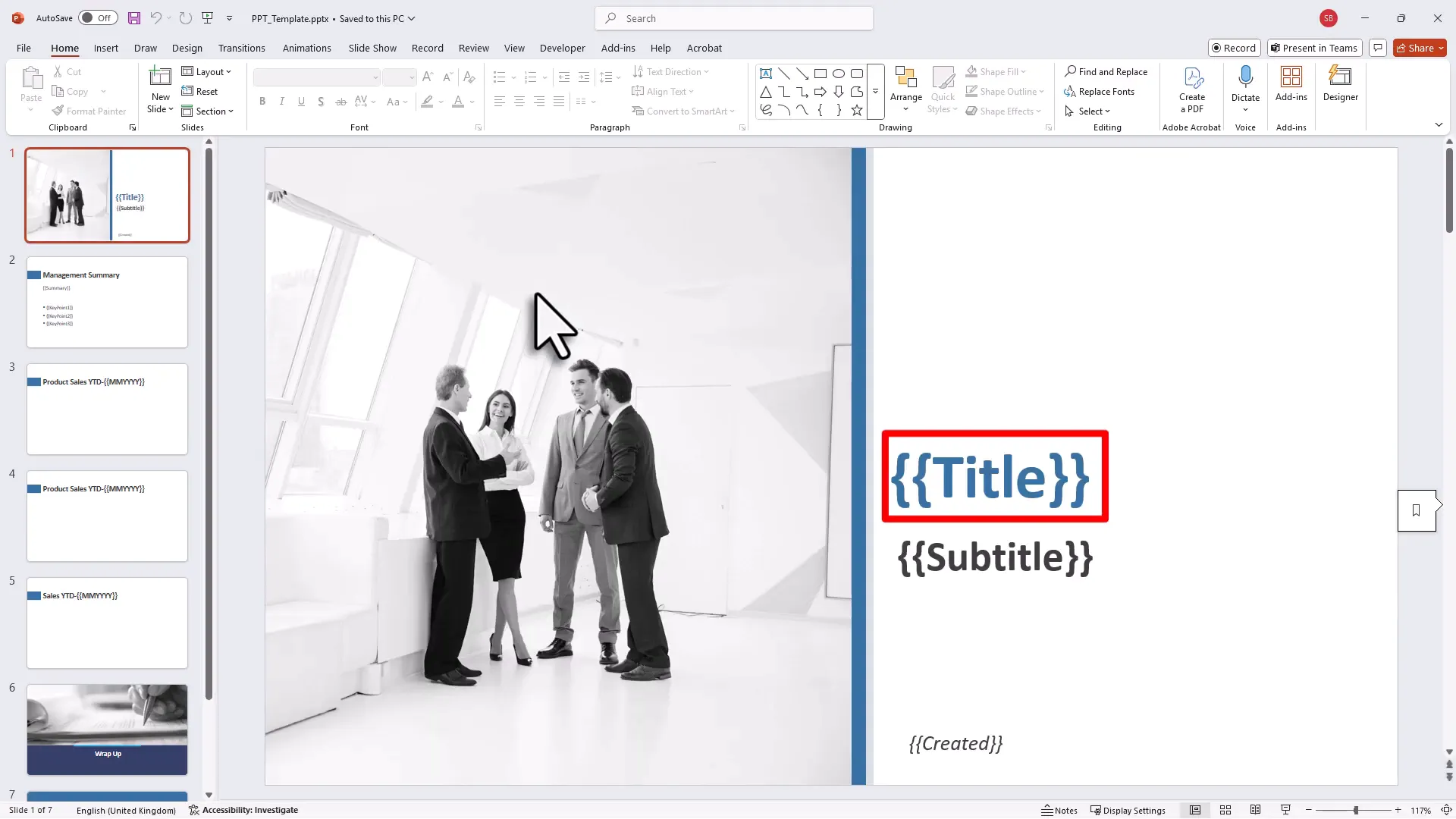Select the Management Summary slide thumbnail
The image size is (1456, 819).
[107, 302]
